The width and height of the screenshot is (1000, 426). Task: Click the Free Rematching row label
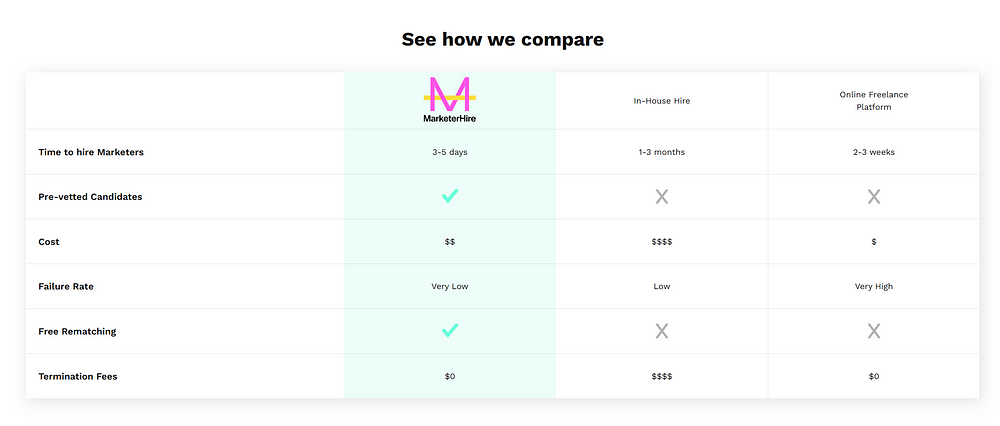[77, 332]
